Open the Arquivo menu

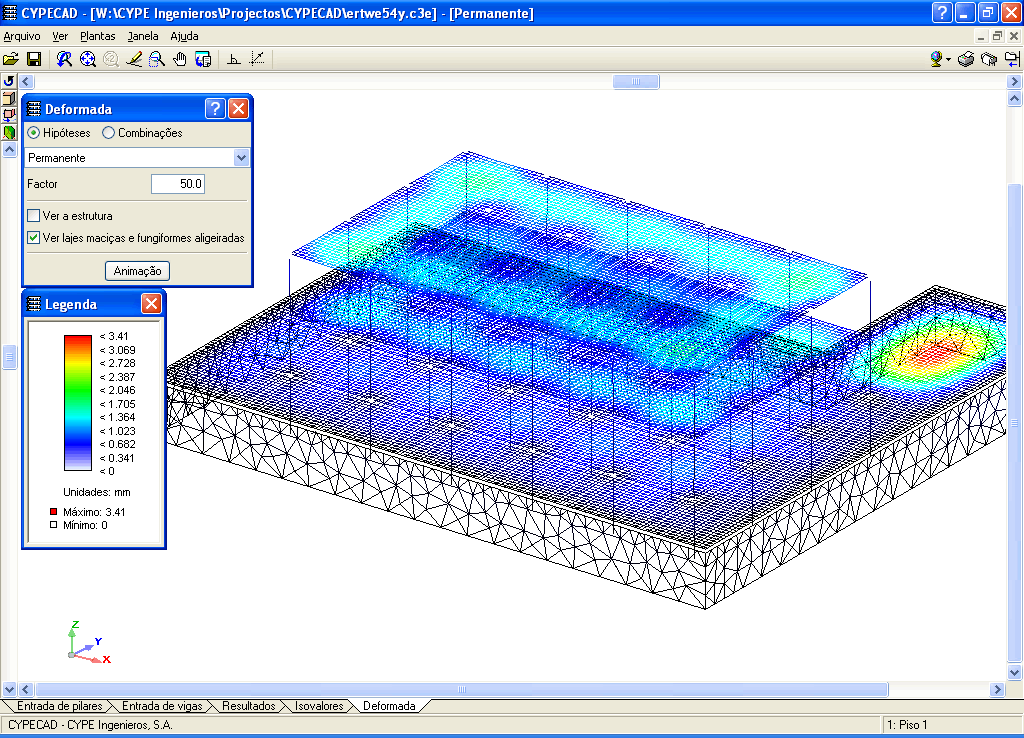(22, 36)
